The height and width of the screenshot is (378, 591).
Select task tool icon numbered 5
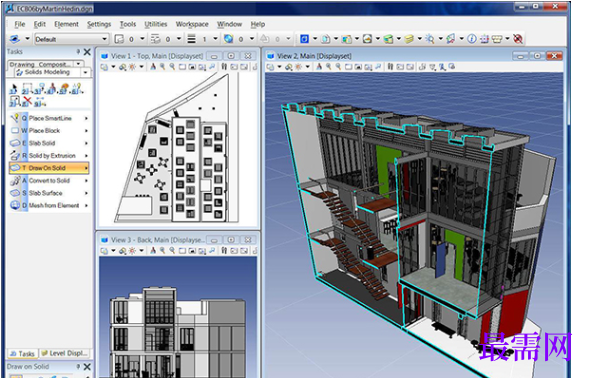pos(64,89)
